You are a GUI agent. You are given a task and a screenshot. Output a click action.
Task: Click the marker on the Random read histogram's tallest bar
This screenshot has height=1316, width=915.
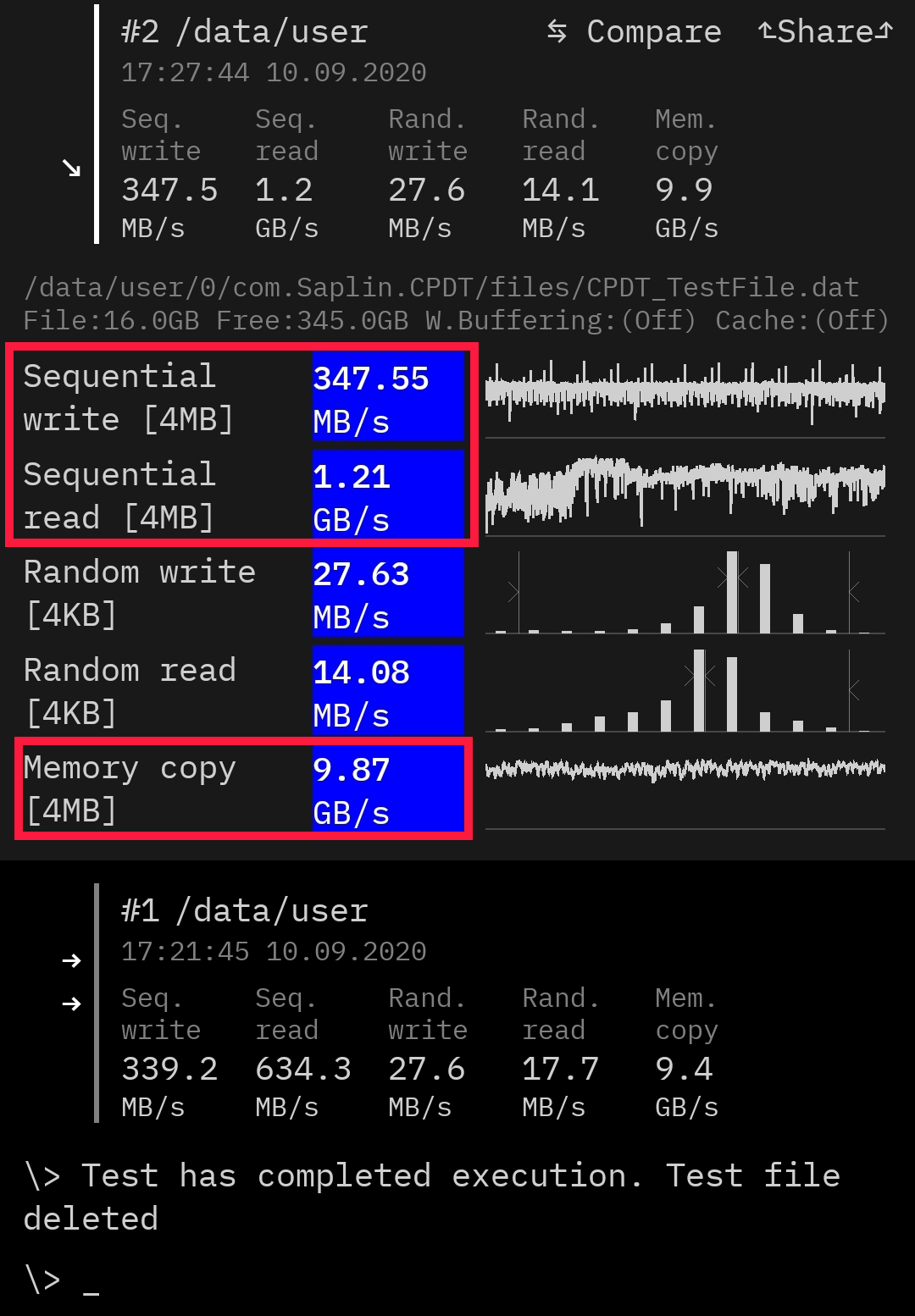[x=700, y=676]
